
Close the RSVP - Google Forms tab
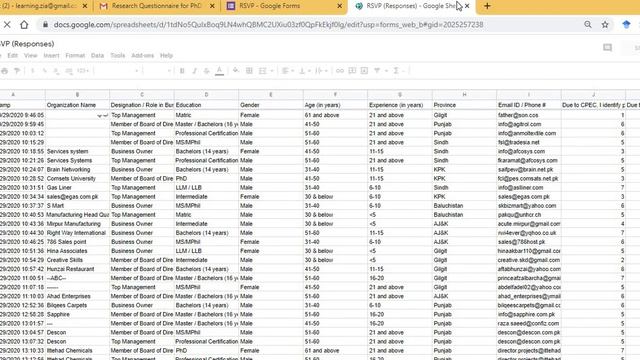(x=340, y=6)
